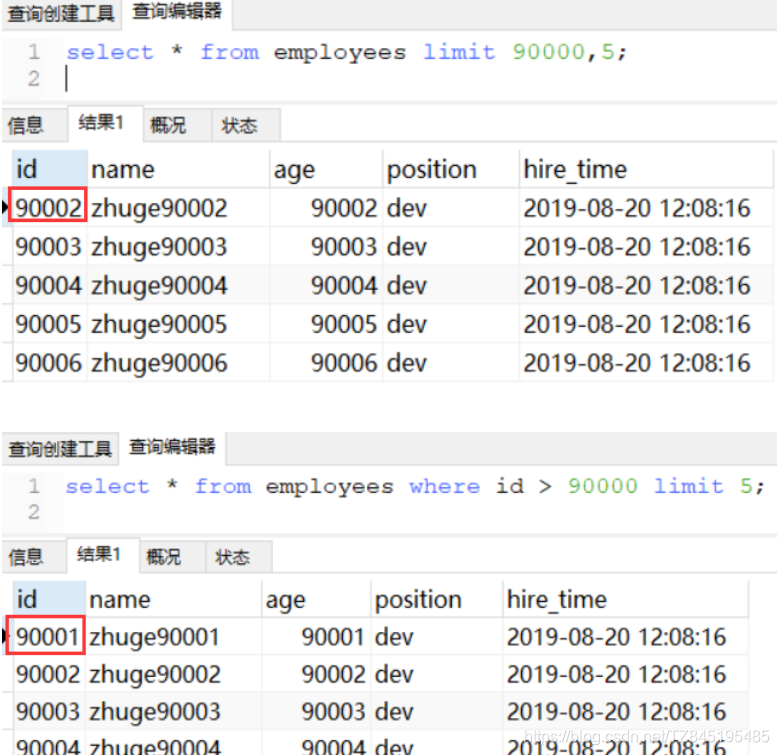779x755 pixels.
Task: Click the hire_time column header in upper grid
Action: pyautogui.click(x=646, y=169)
